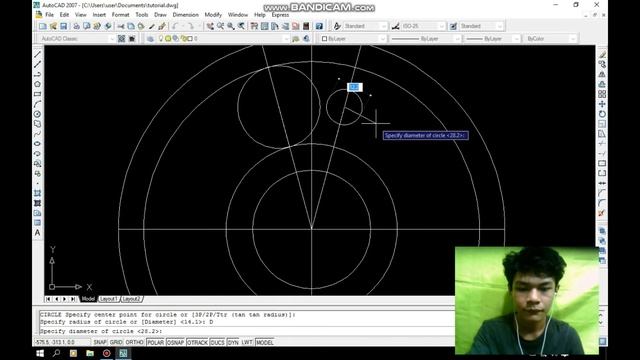
Task: Select the Erase tool in Modify toolbar
Action: click(602, 54)
